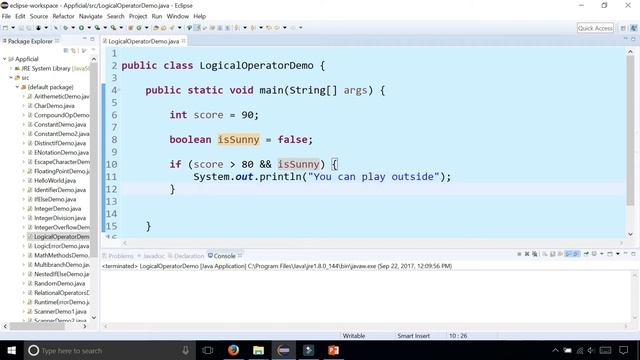Screen dimensions: 640x360
Task: Collapse the Appficial project node
Action: (4, 59)
